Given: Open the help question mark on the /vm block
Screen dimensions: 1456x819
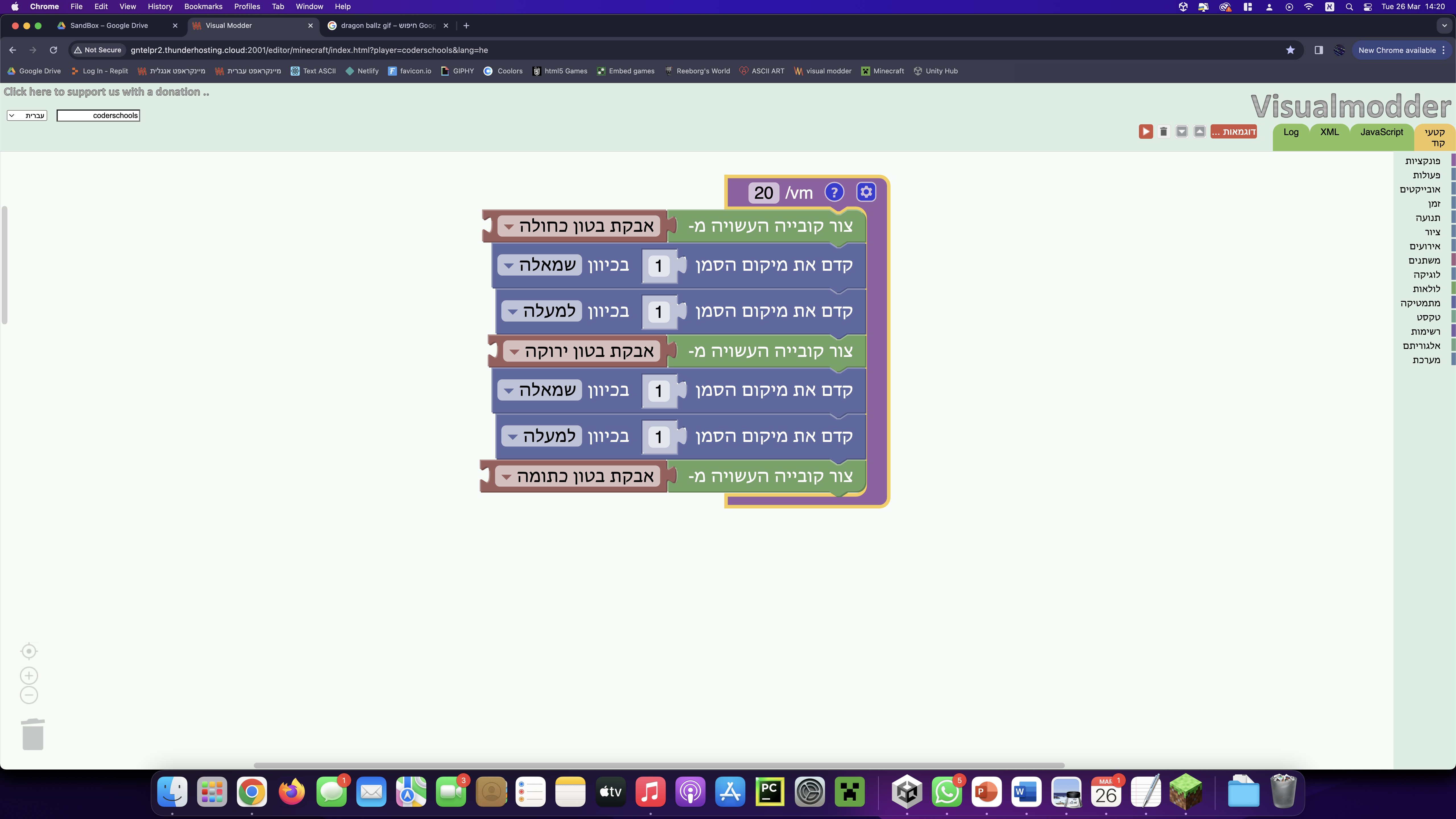Looking at the screenshot, I should [x=834, y=192].
